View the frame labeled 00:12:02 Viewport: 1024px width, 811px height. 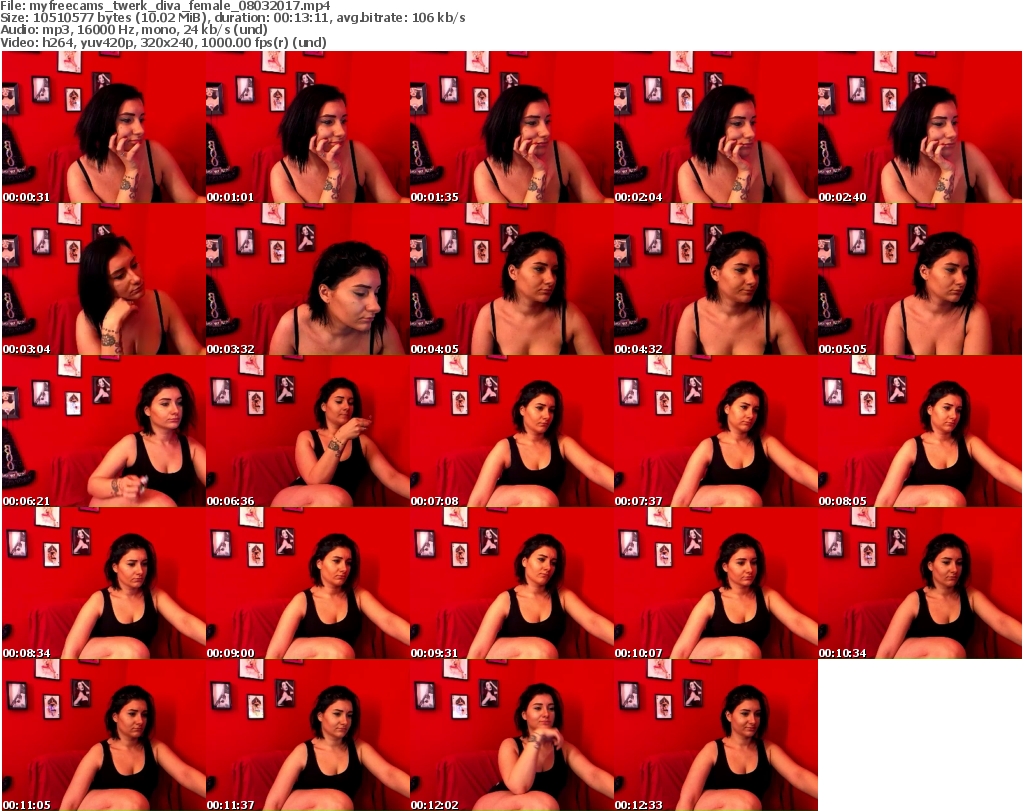[x=511, y=735]
